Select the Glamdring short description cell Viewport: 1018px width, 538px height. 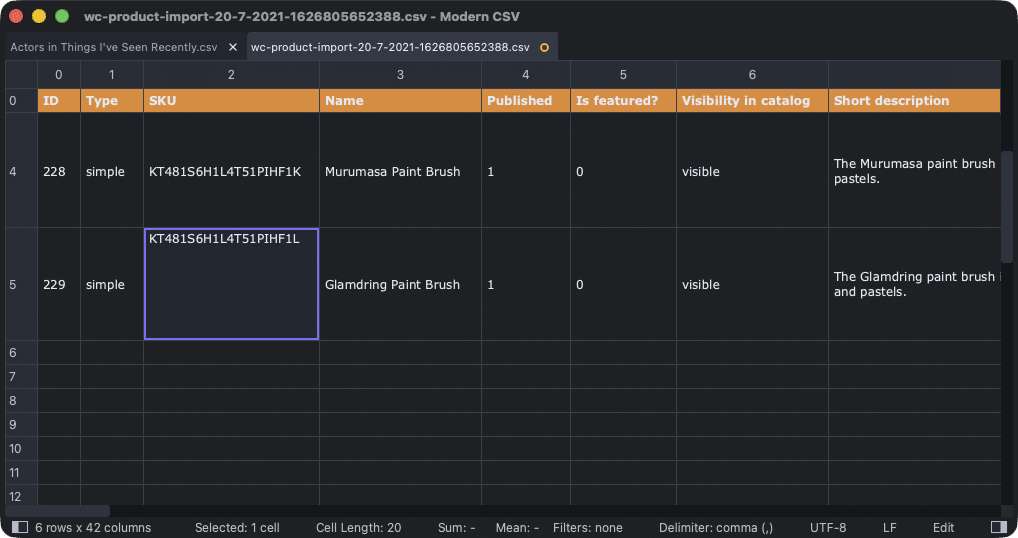(x=914, y=284)
